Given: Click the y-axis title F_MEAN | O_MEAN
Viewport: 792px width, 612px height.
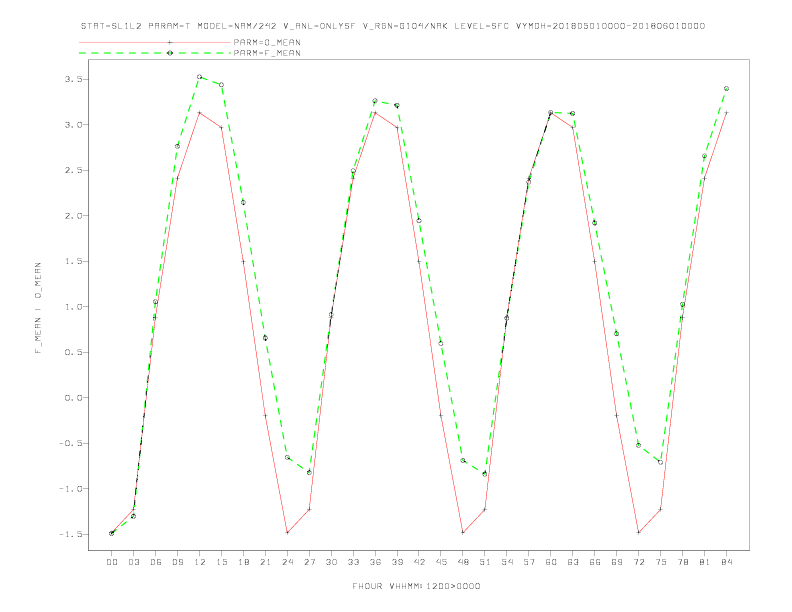Looking at the screenshot, I should point(38,308).
